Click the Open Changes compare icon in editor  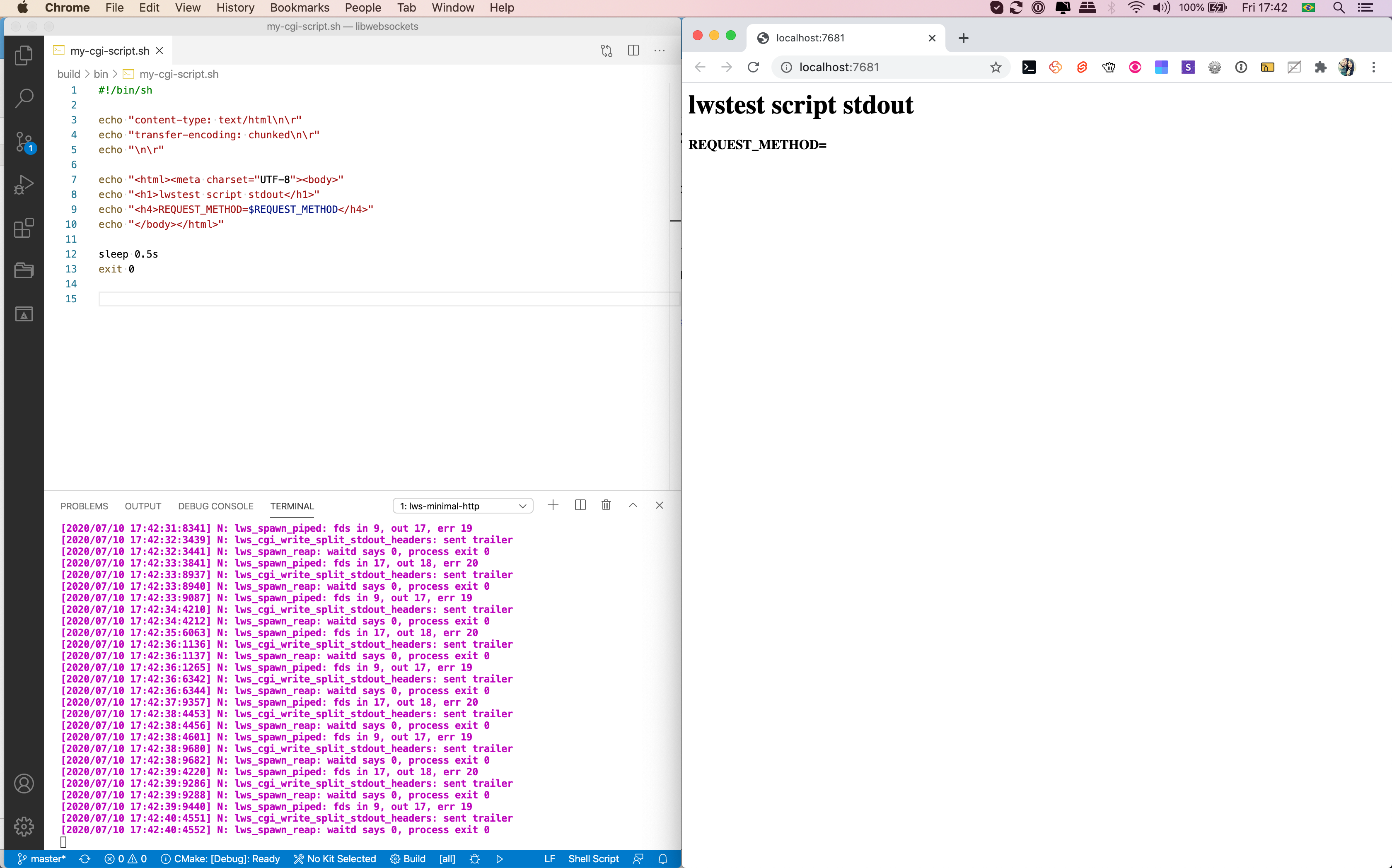point(607,51)
